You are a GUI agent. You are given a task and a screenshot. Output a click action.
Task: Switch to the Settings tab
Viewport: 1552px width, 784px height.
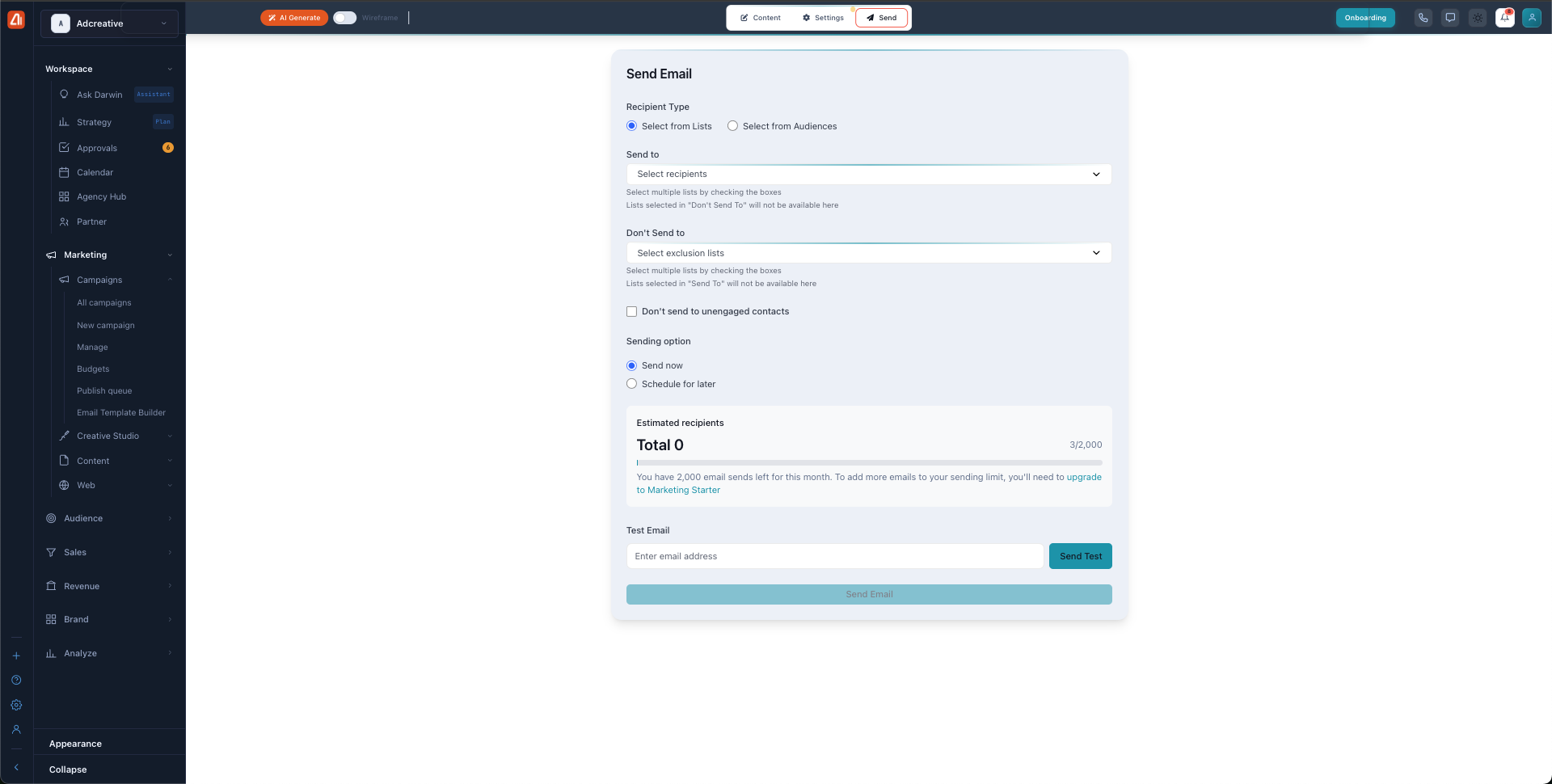point(823,18)
